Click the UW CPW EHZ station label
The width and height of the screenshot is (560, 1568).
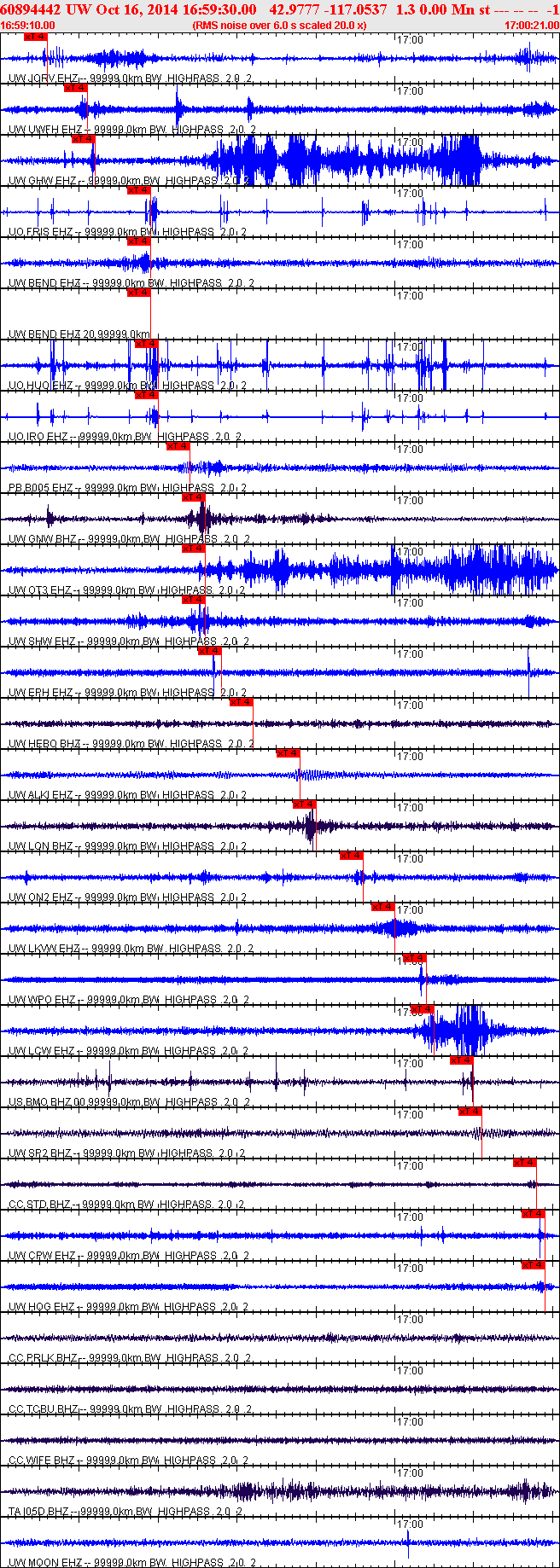(x=129, y=1256)
